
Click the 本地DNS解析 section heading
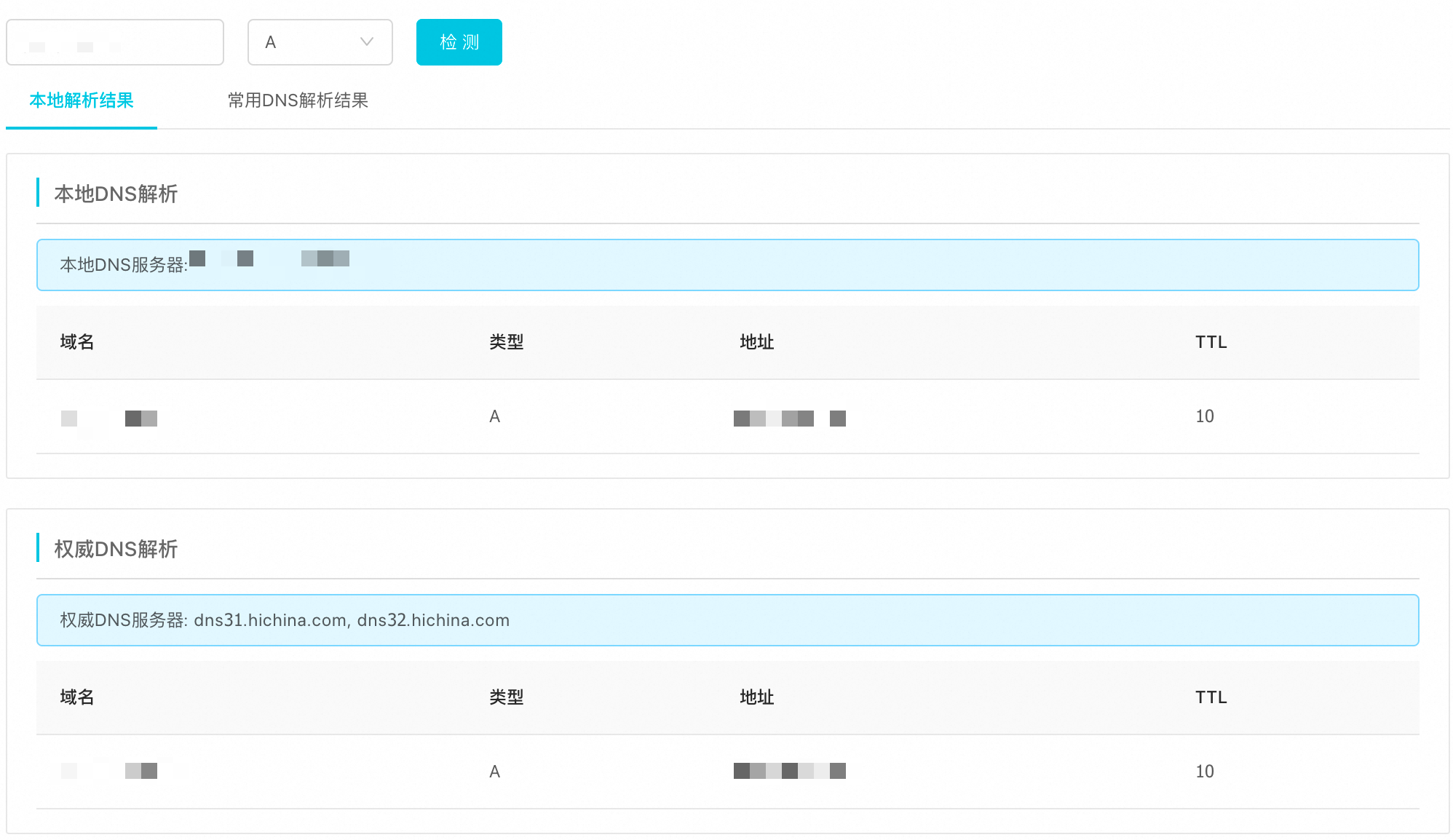click(x=116, y=194)
